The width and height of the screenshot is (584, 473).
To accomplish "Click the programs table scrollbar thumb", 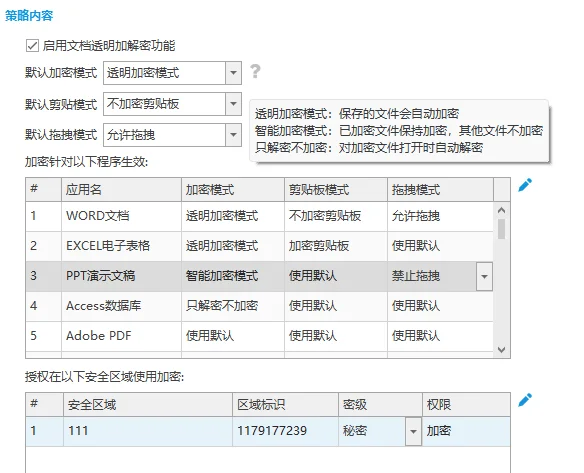I will point(501,229).
